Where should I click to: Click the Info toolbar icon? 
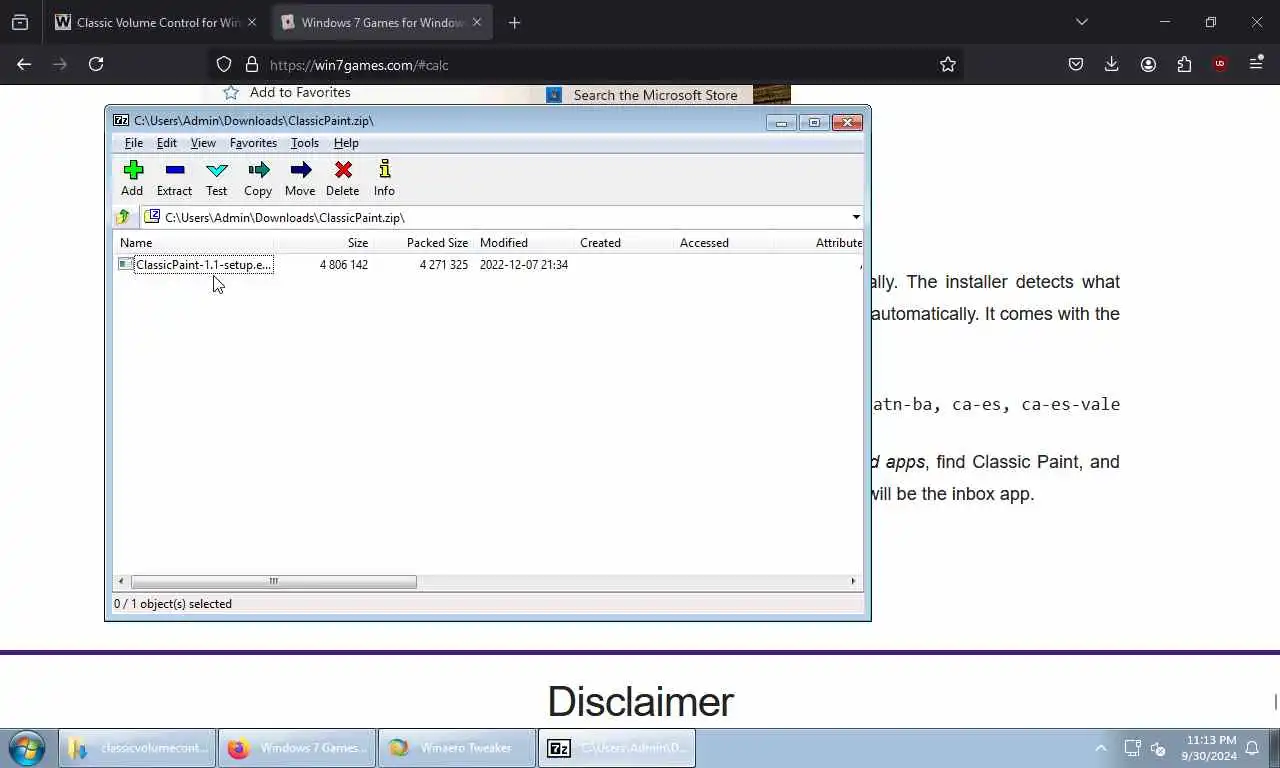pos(384,178)
